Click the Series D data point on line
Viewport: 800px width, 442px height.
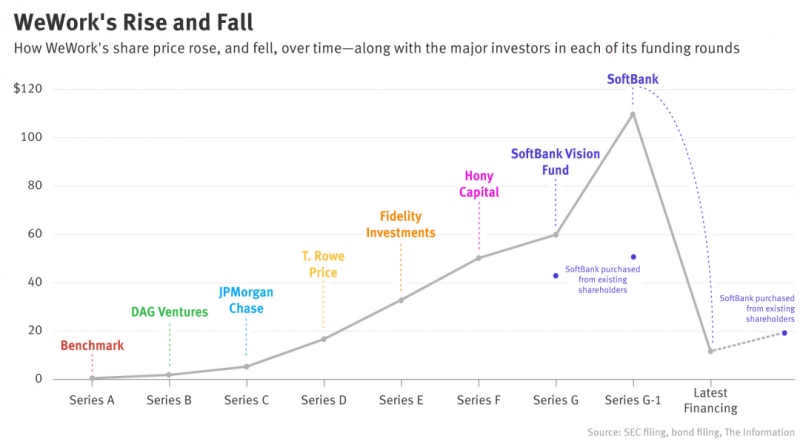pos(323,339)
